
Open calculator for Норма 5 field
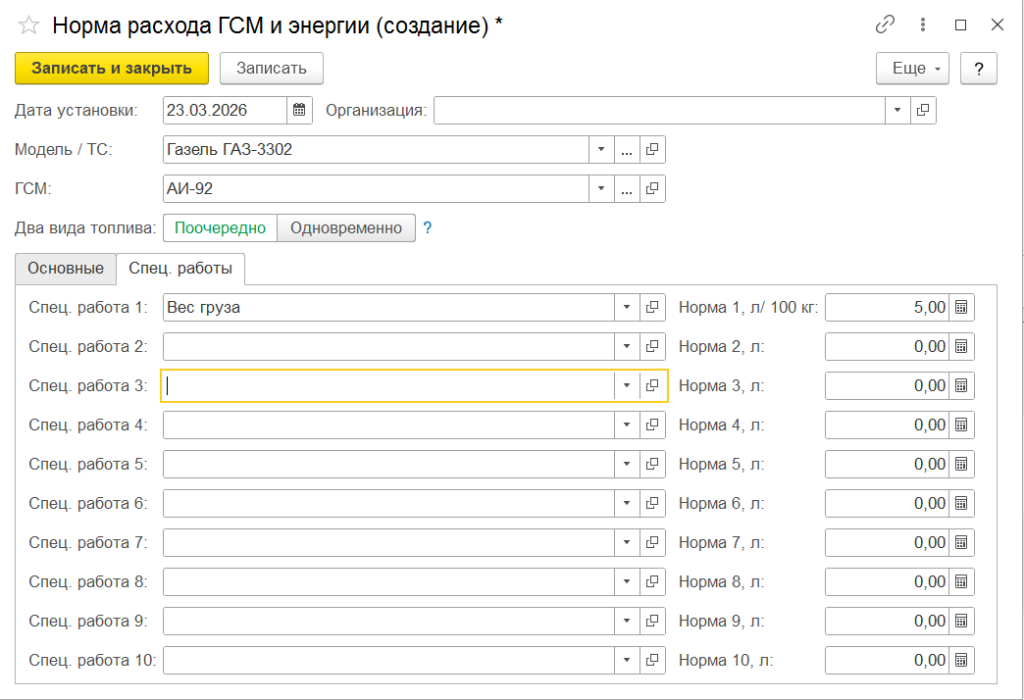[x=961, y=464]
